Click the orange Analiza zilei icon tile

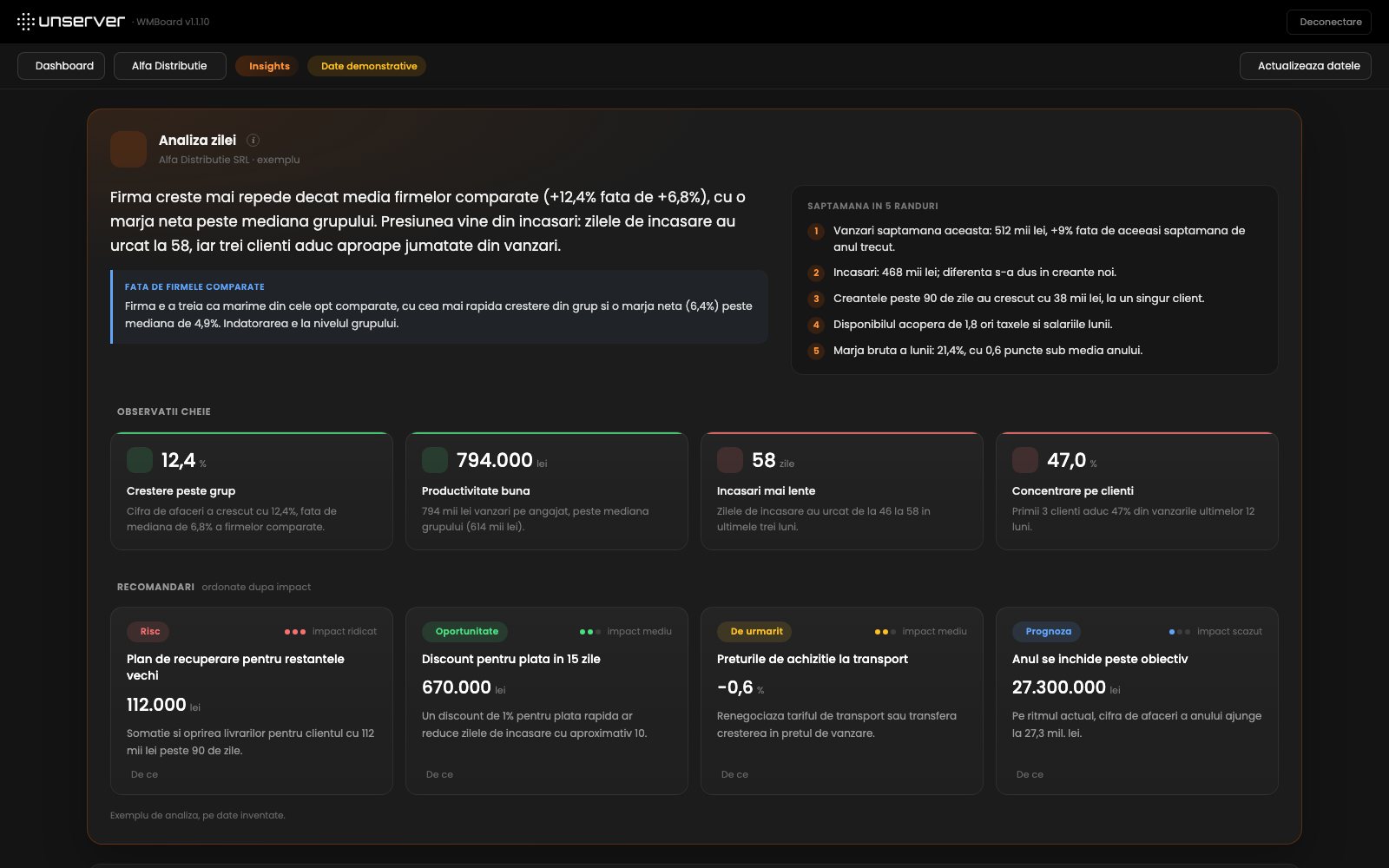point(128,149)
